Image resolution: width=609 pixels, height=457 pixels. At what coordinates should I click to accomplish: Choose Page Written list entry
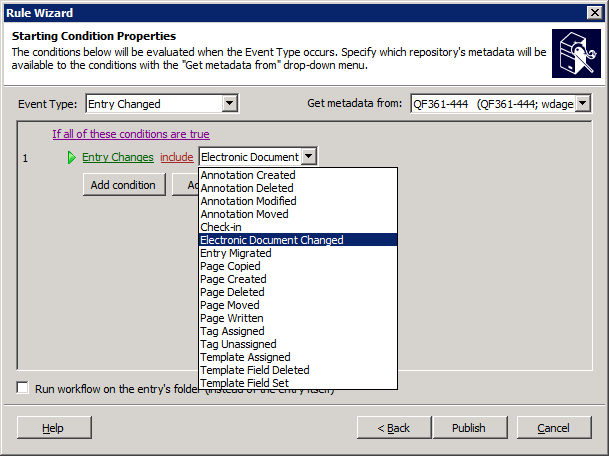[x=231, y=318]
